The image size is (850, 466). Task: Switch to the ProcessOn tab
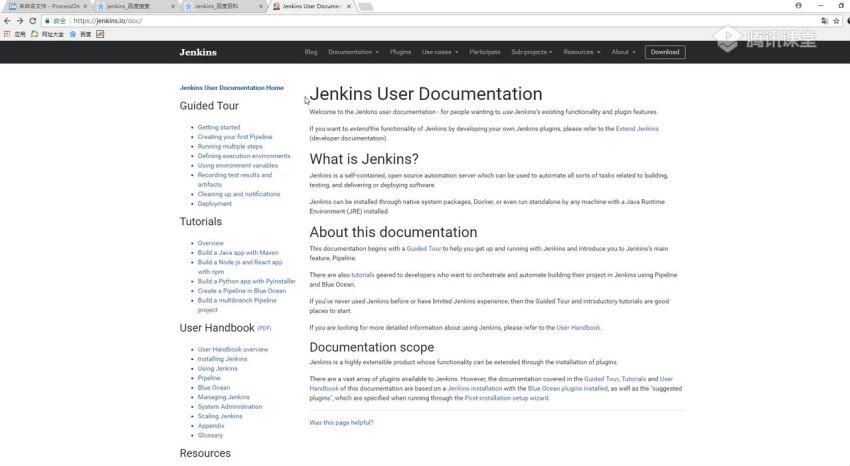point(46,6)
